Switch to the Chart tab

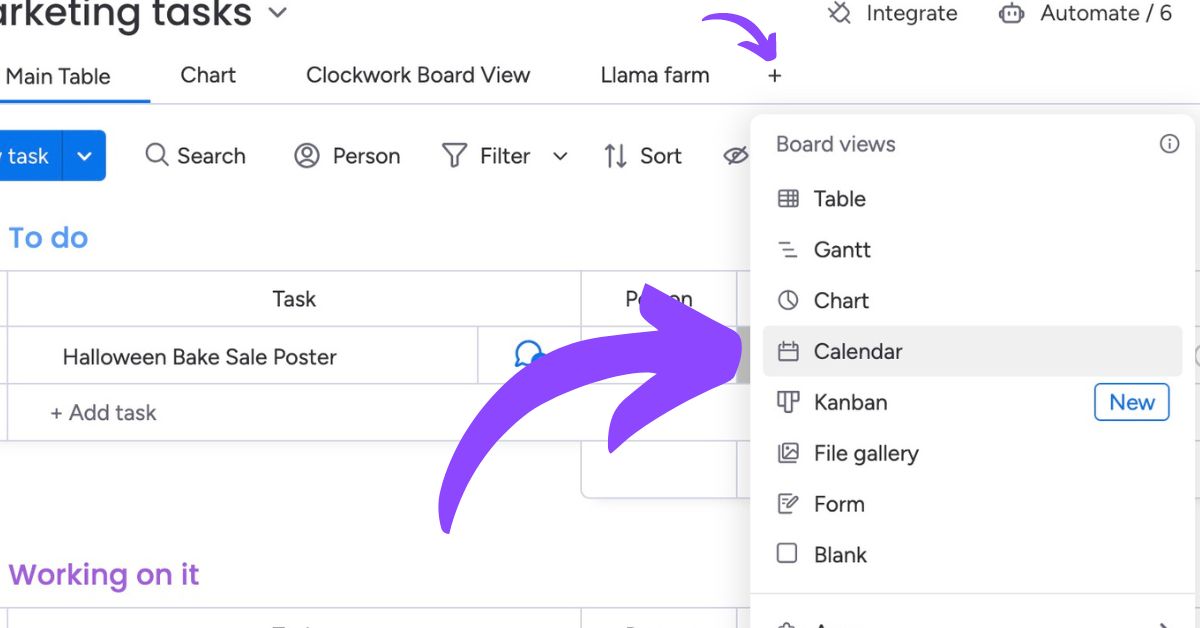pos(207,75)
